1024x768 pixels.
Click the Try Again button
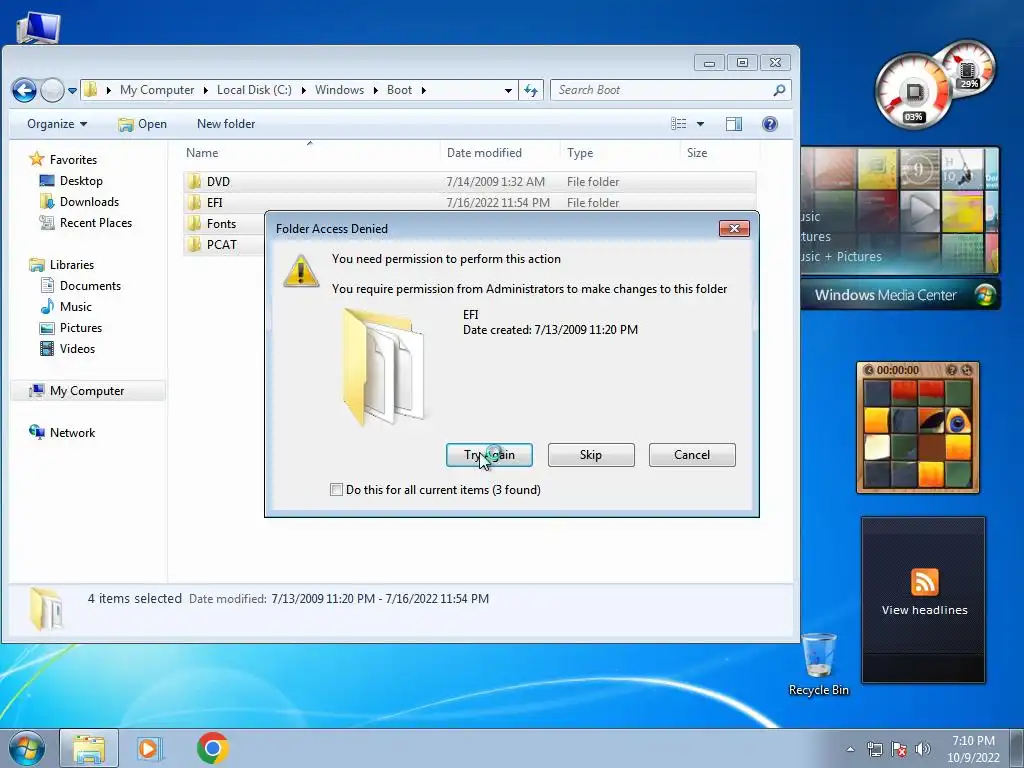489,455
